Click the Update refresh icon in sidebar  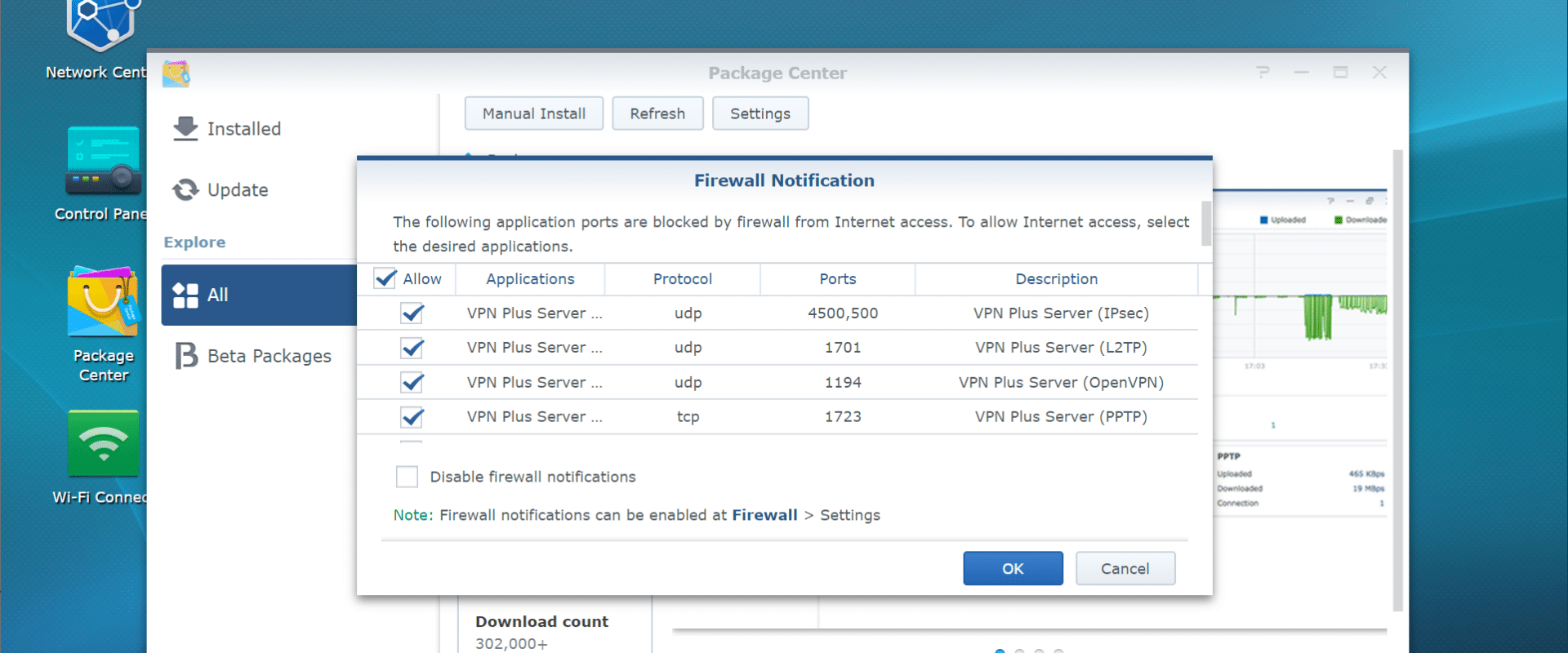pyautogui.click(x=185, y=189)
